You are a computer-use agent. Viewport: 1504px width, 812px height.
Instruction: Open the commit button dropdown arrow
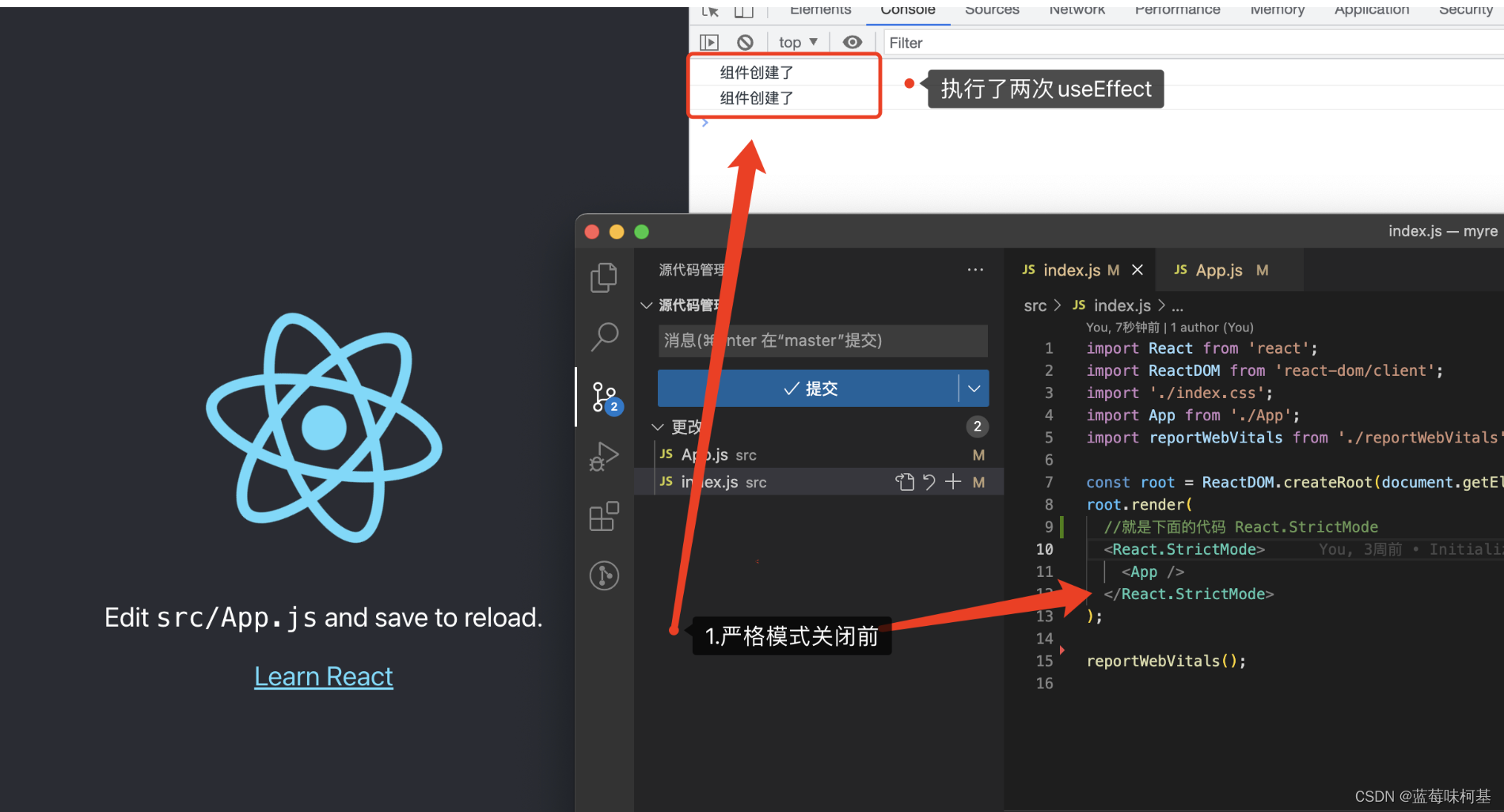[x=974, y=389]
